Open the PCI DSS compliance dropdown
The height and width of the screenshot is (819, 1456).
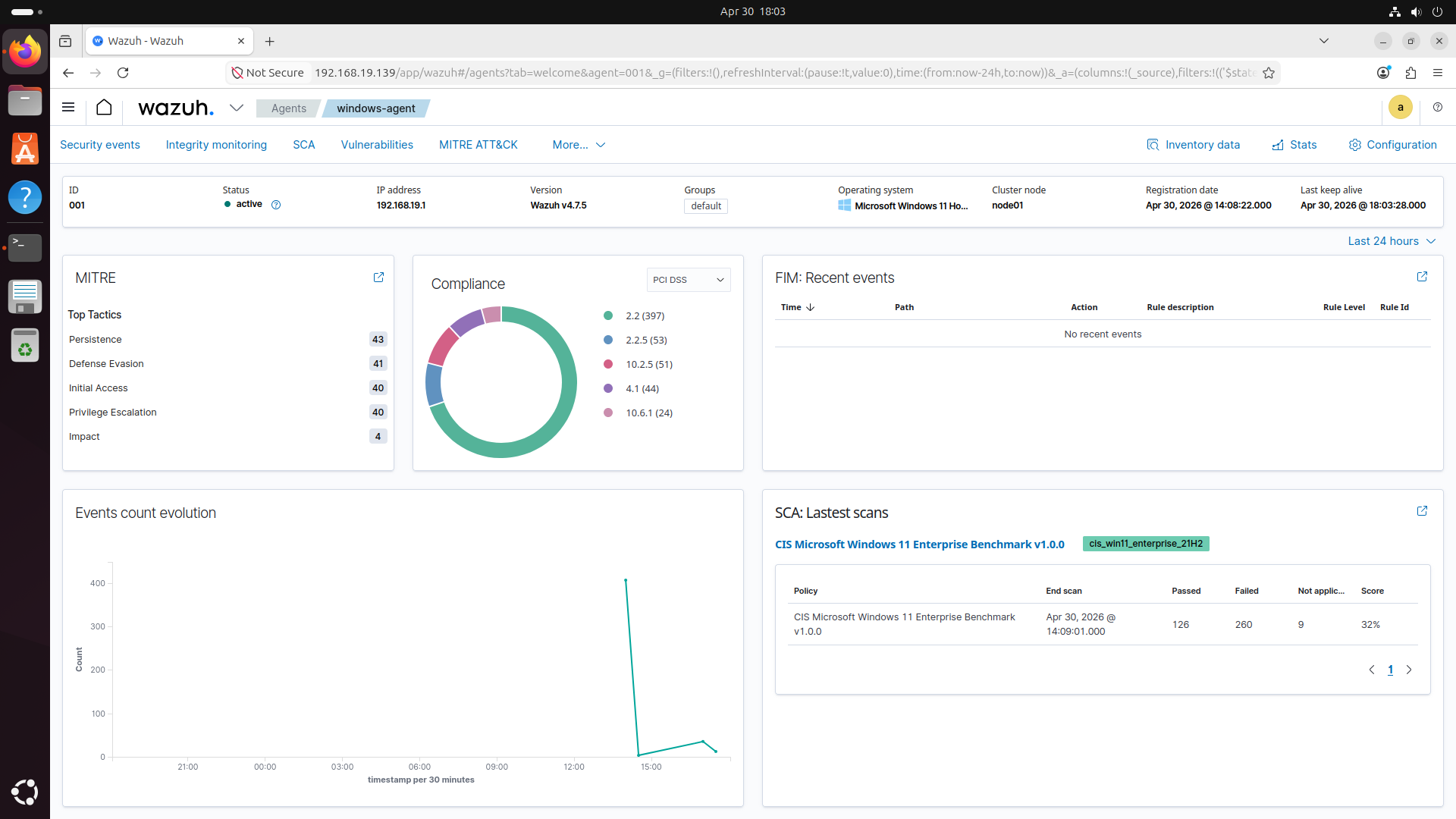pos(689,280)
